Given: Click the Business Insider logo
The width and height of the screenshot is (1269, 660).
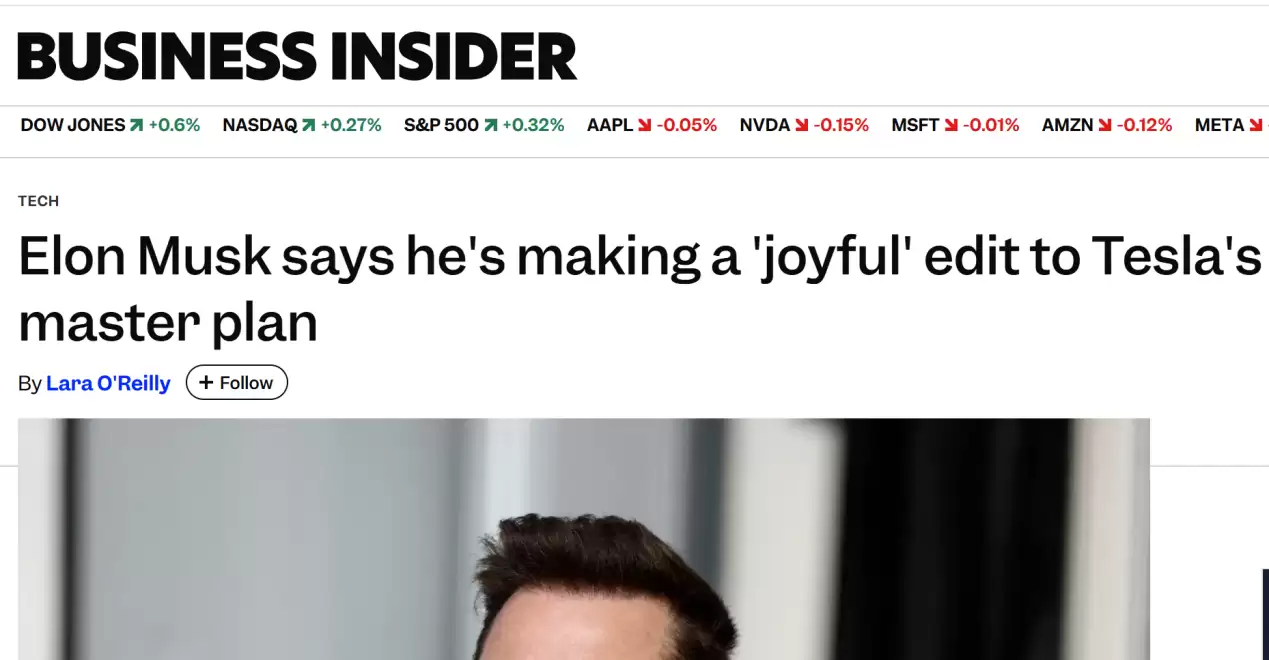Looking at the screenshot, I should (297, 56).
